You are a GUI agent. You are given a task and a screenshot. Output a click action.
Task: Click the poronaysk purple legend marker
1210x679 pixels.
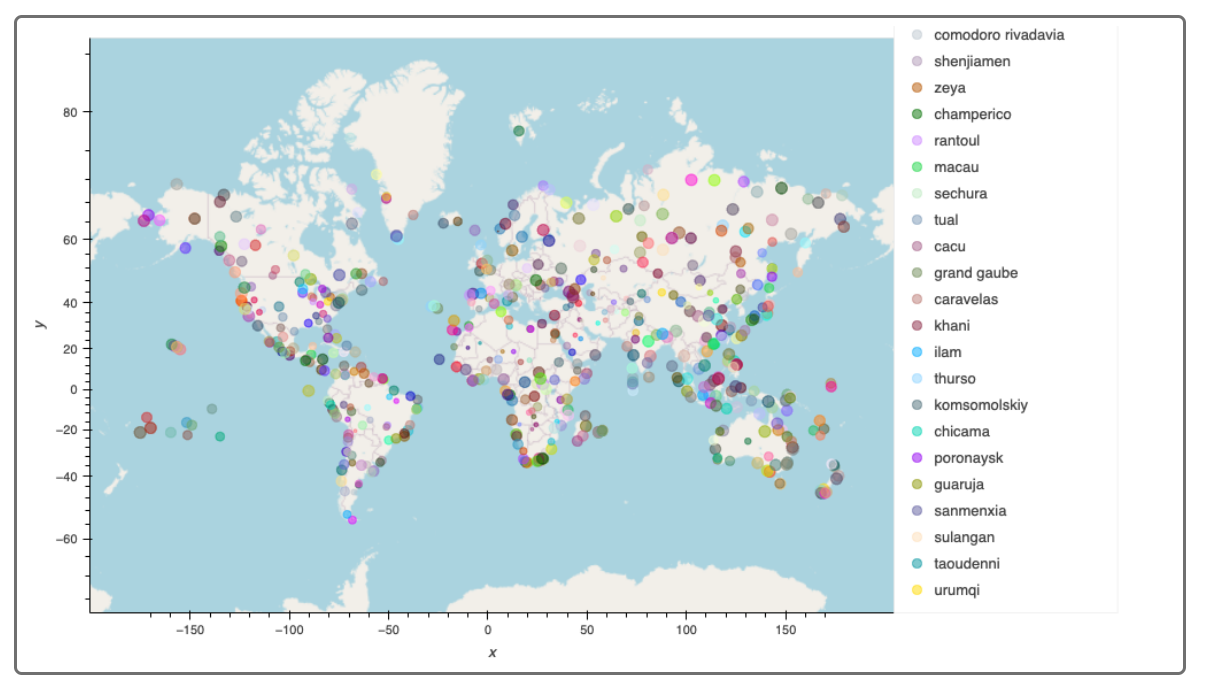click(x=917, y=457)
